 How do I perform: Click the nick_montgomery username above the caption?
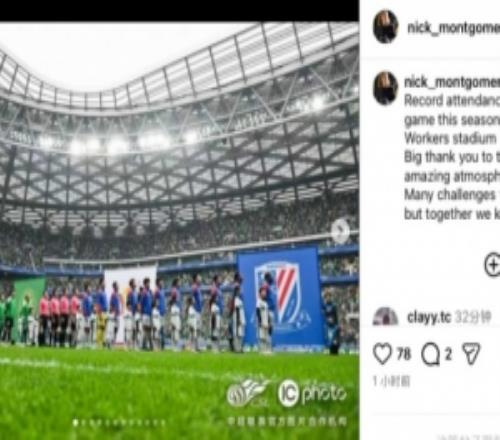[x=452, y=82]
